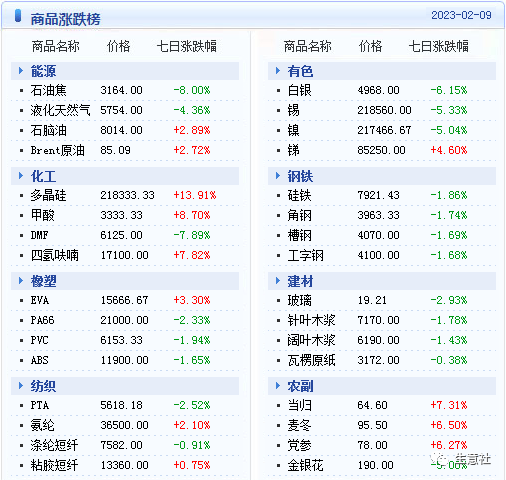Click the +7.31% change for 当归
Screen dimensions: 506x480
point(449,405)
